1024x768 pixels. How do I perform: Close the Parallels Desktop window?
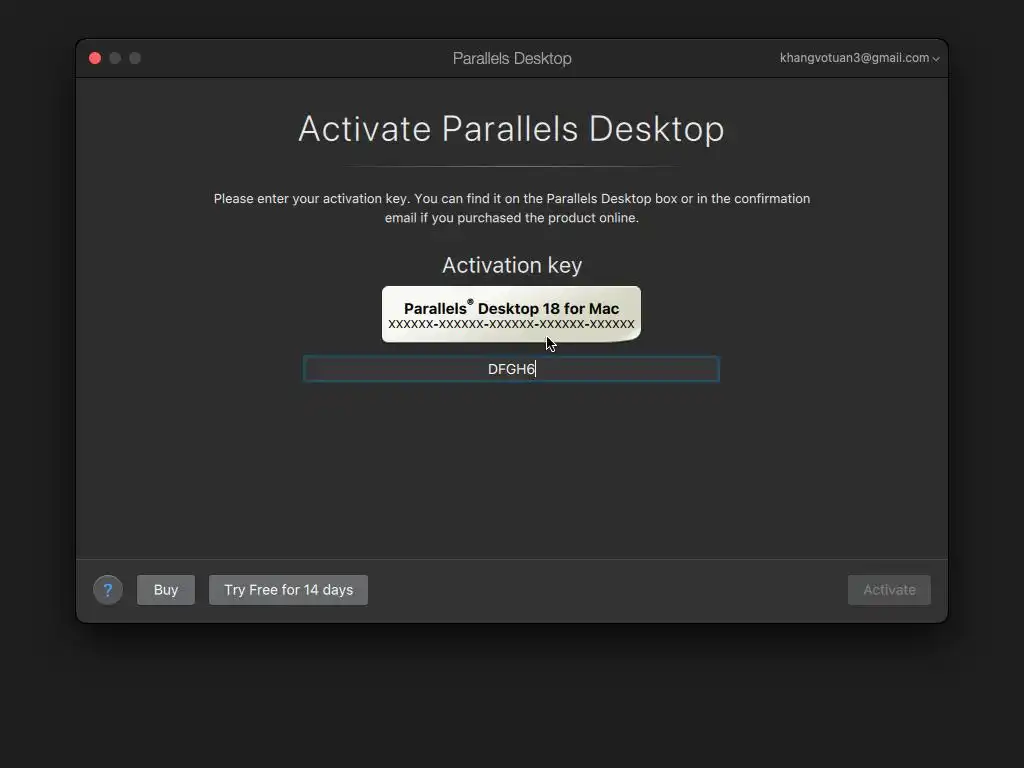[x=95, y=58]
